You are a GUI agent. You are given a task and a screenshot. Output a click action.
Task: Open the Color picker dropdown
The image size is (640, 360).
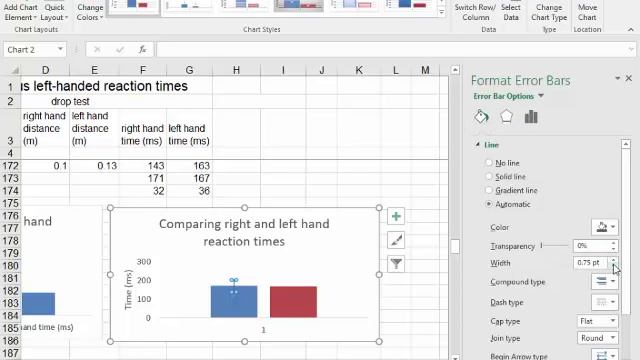pos(605,227)
